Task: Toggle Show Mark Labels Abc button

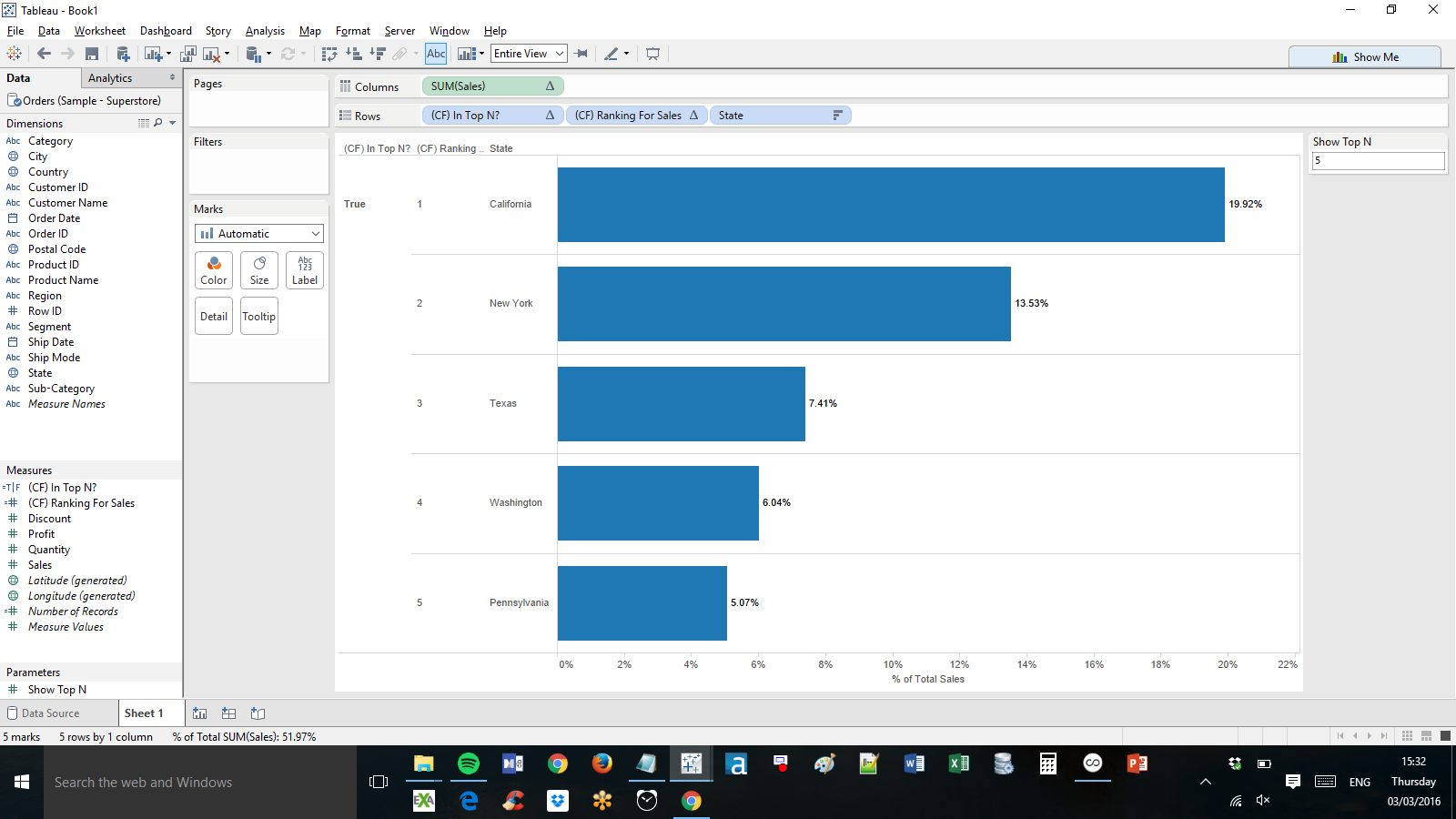Action: tap(436, 55)
